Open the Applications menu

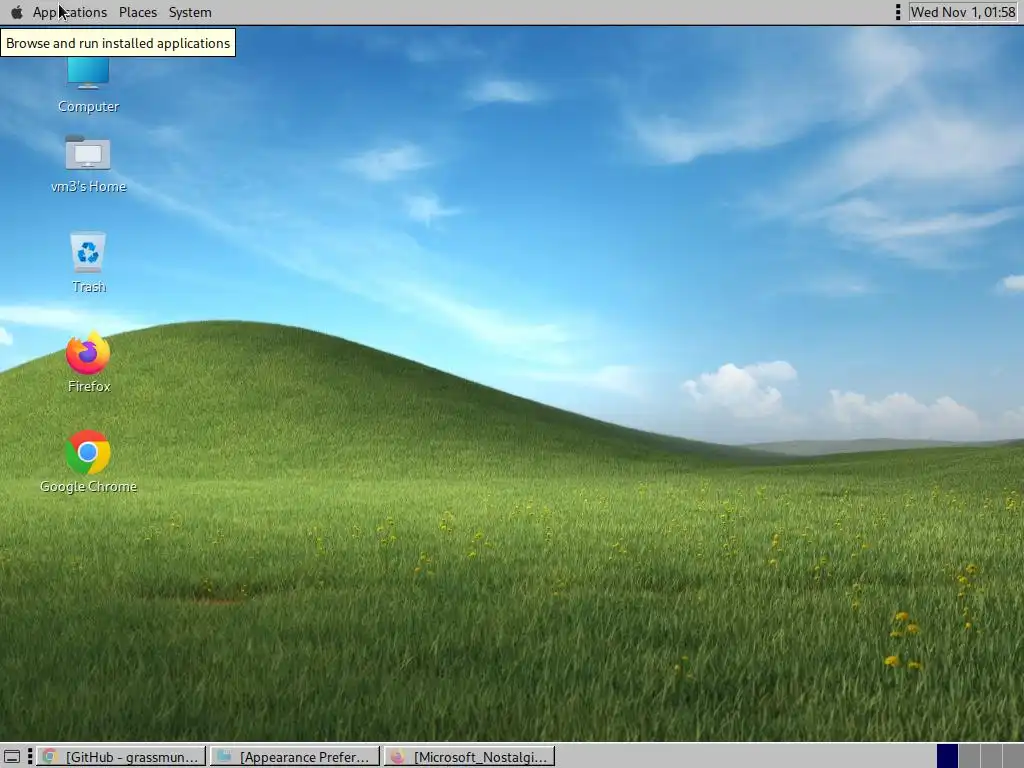coord(70,12)
